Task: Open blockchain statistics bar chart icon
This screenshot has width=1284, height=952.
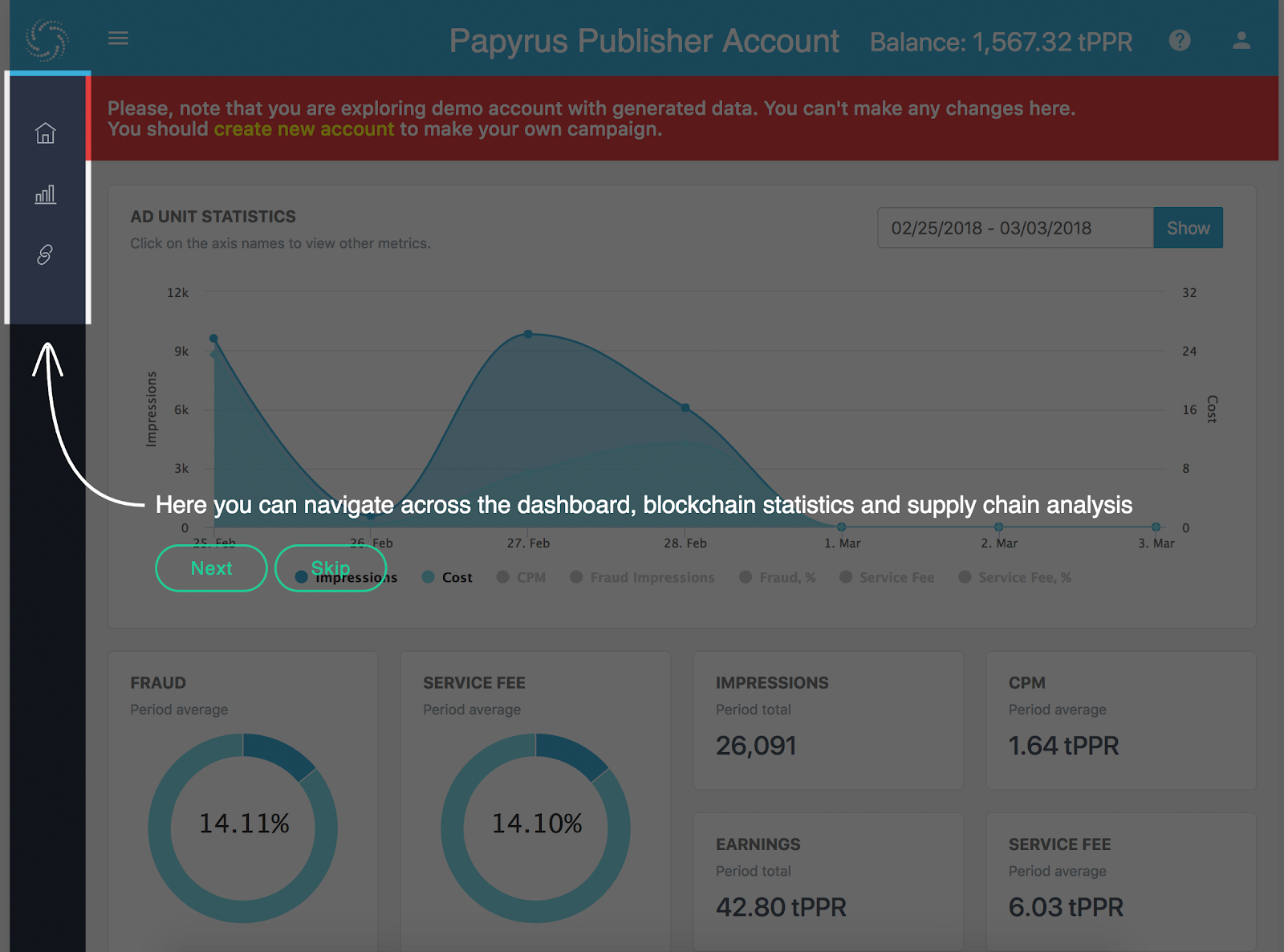Action: tap(46, 194)
